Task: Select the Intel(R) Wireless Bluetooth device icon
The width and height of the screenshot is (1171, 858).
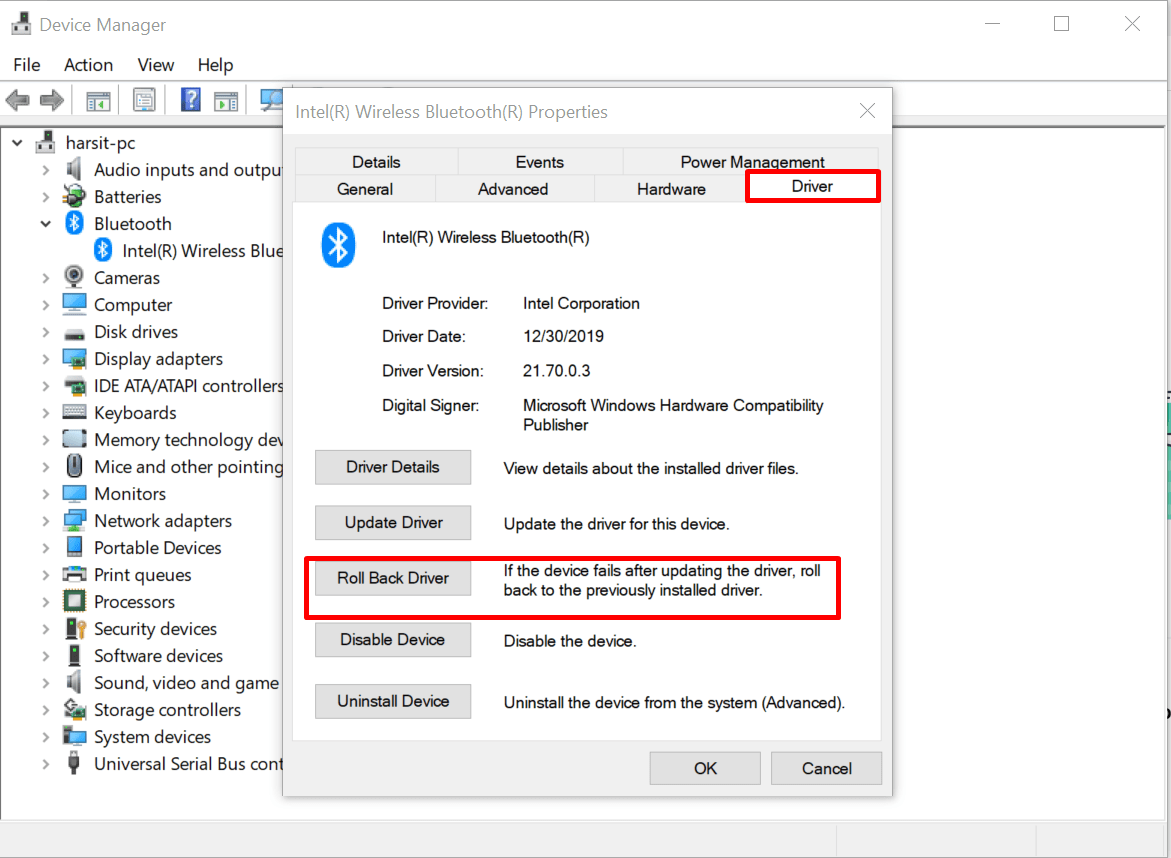Action: tap(103, 250)
